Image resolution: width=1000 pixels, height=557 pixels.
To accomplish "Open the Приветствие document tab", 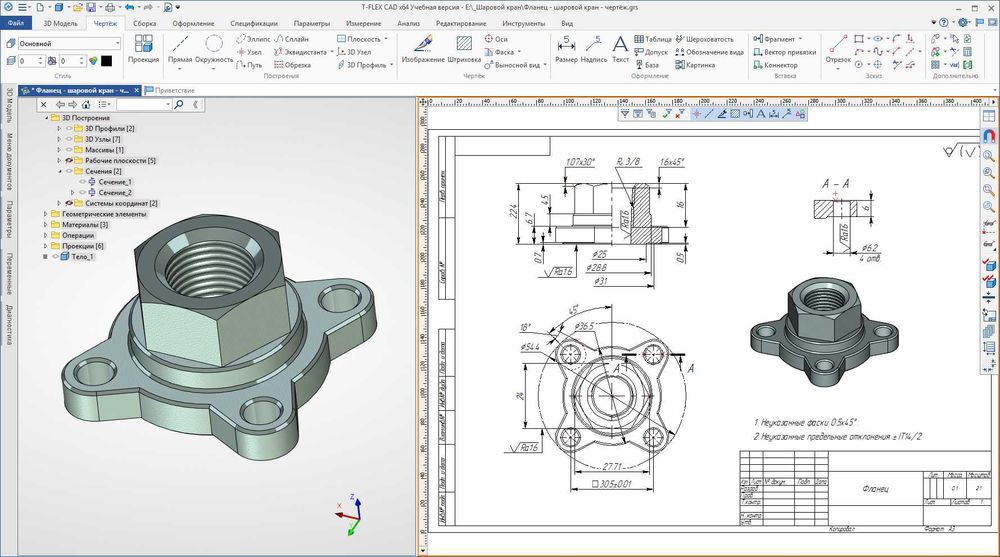I will pyautogui.click(x=175, y=89).
